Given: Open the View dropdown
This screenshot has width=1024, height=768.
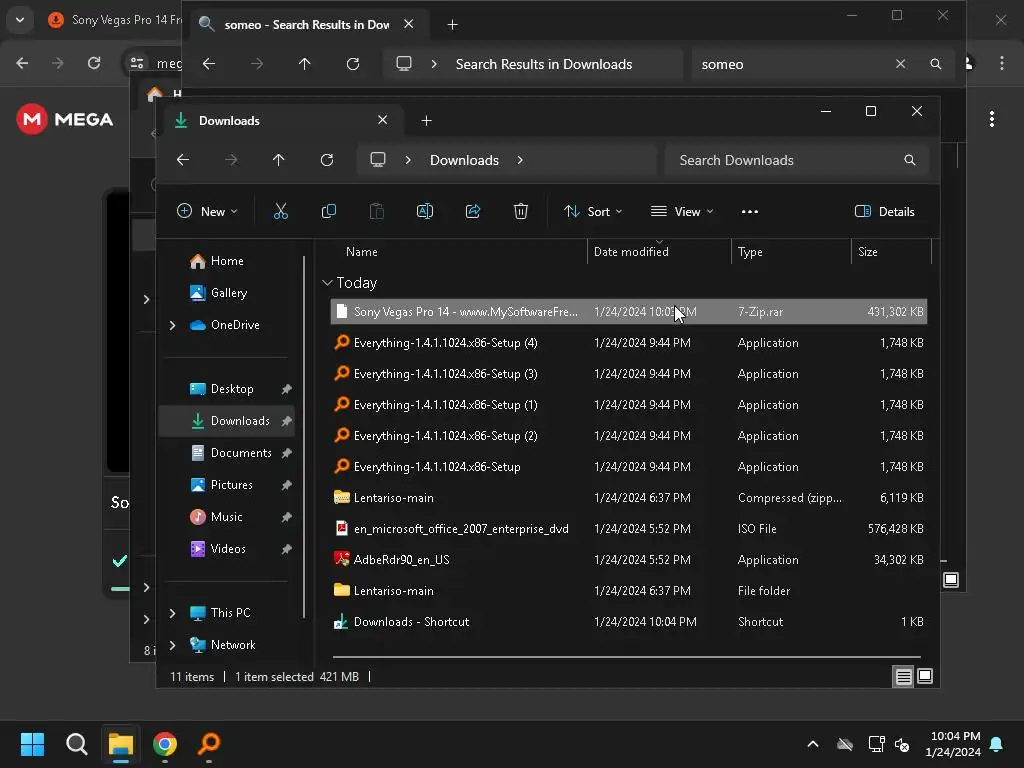Looking at the screenshot, I should (682, 212).
